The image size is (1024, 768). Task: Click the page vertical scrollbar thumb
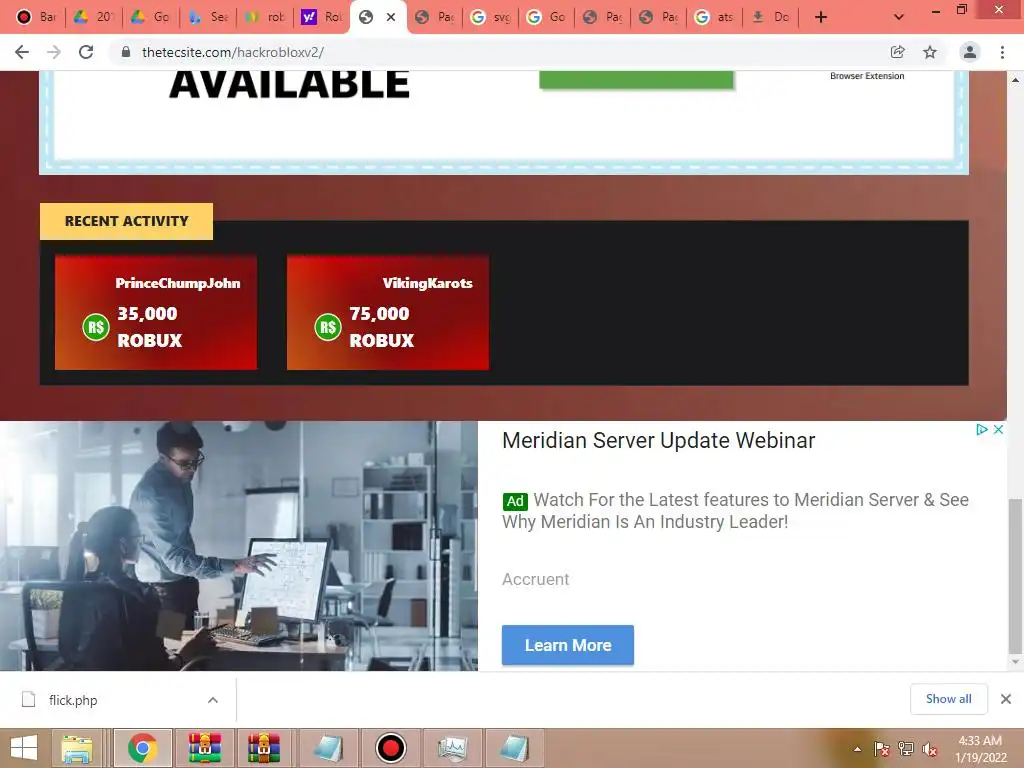(x=1015, y=577)
